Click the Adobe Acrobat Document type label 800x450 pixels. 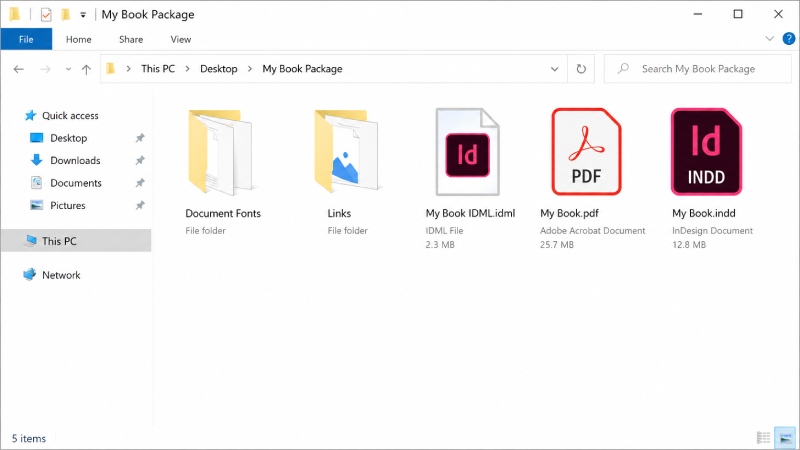tap(592, 231)
